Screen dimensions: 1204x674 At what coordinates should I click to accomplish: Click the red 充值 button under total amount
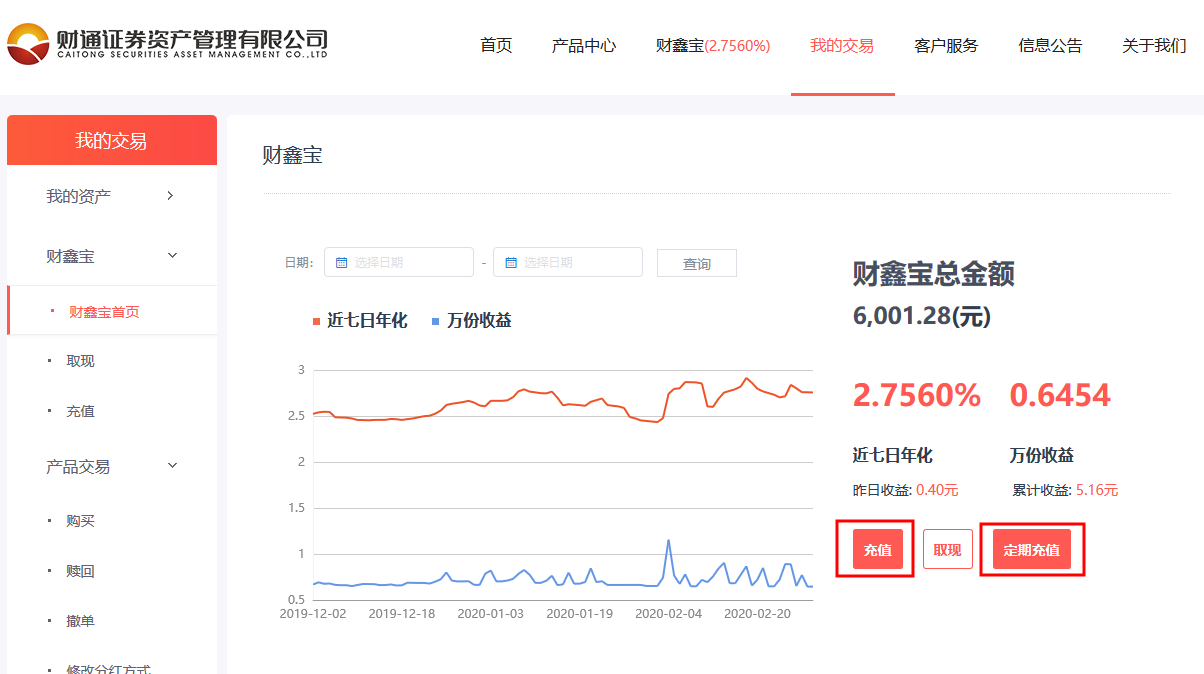click(878, 549)
